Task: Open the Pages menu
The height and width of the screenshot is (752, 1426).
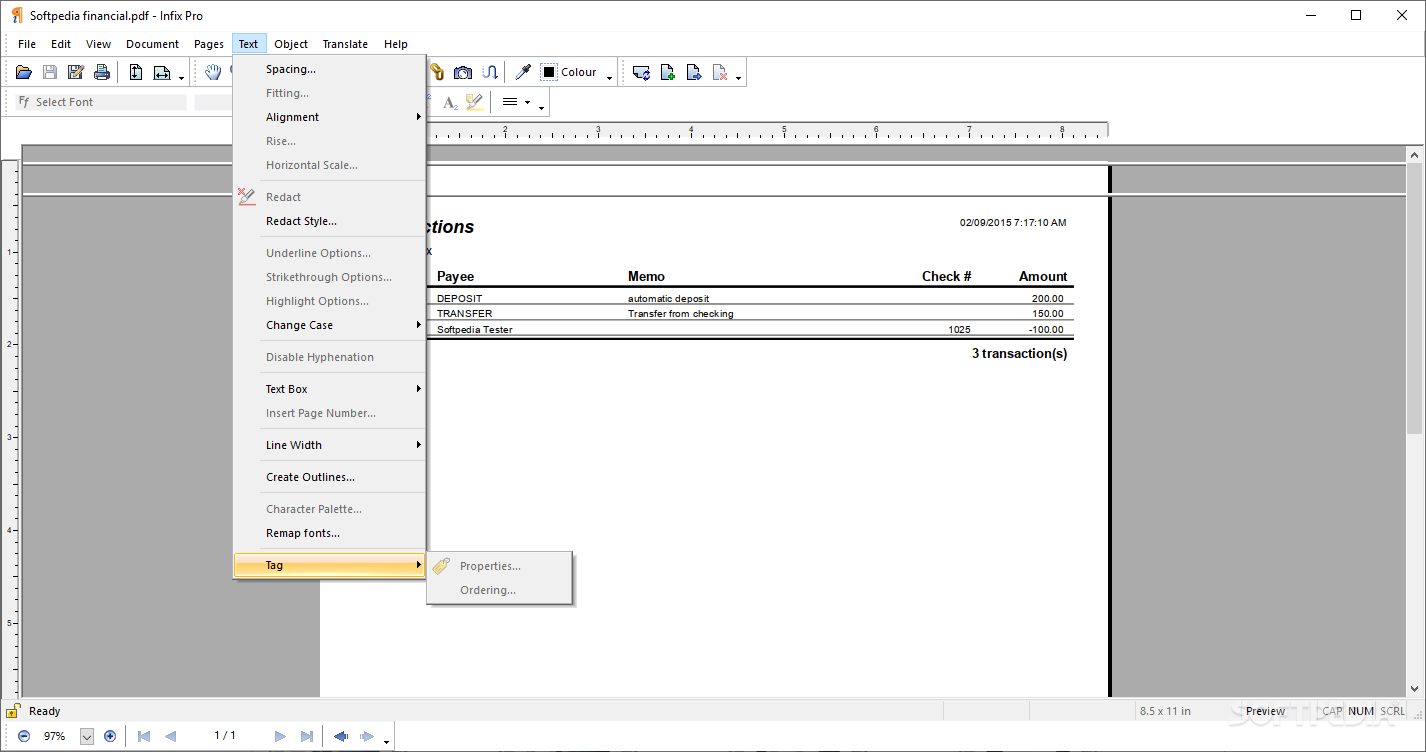Action: click(209, 44)
